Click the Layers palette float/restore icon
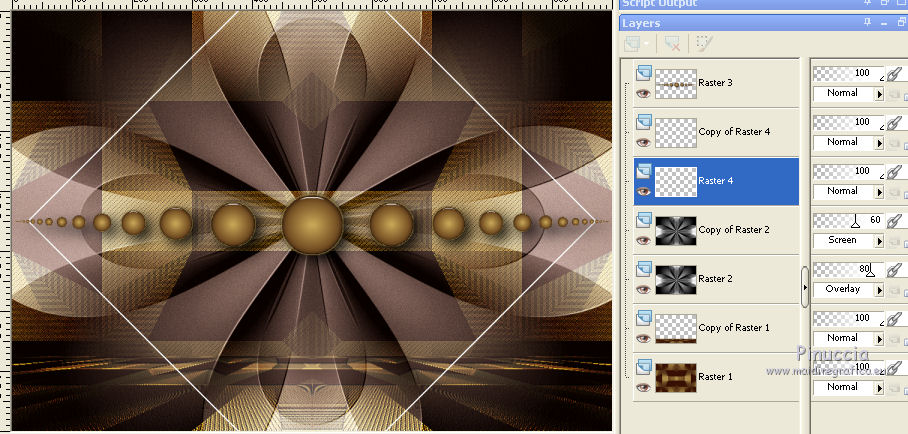The image size is (908, 434). (x=901, y=23)
